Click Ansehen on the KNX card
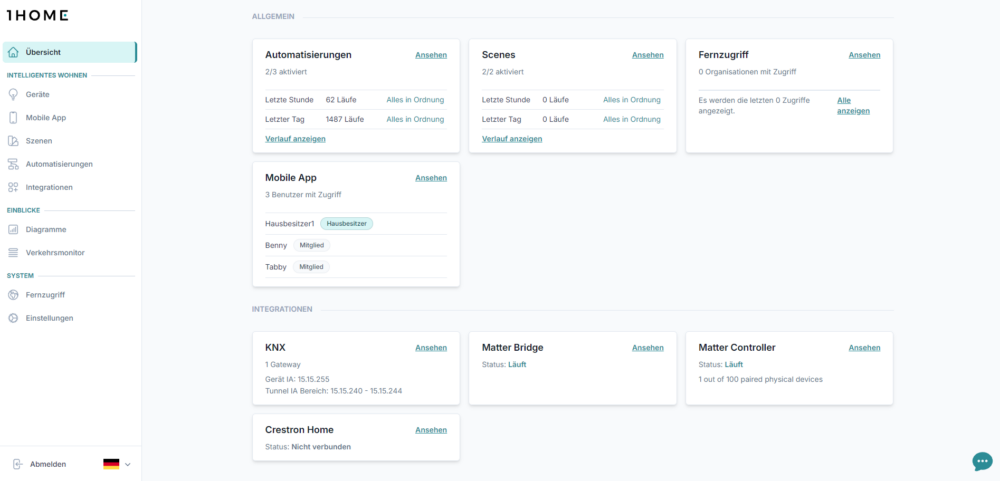The image size is (1000, 481). click(431, 348)
